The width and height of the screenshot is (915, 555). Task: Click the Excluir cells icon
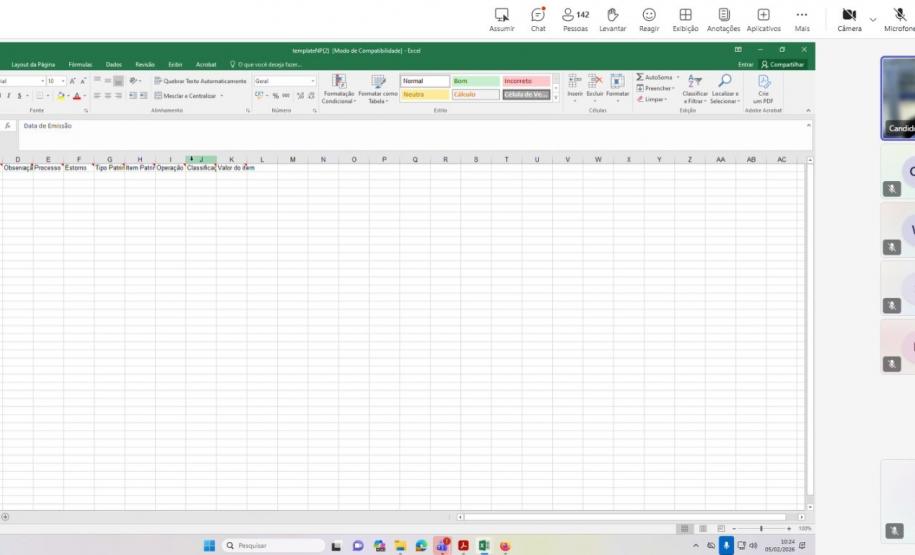point(597,83)
